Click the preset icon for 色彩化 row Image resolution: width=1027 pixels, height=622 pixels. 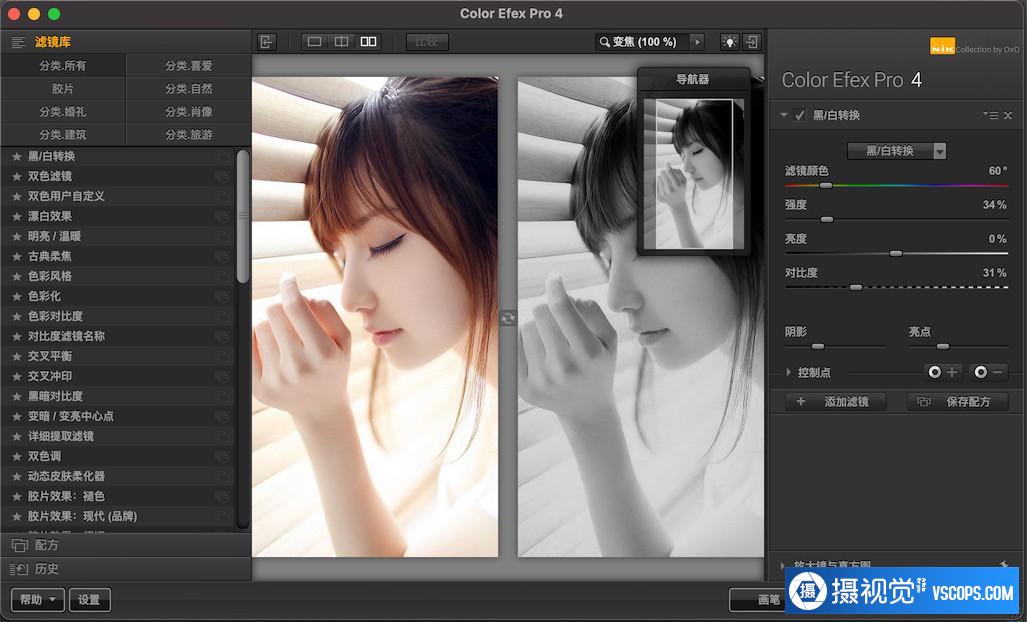222,296
